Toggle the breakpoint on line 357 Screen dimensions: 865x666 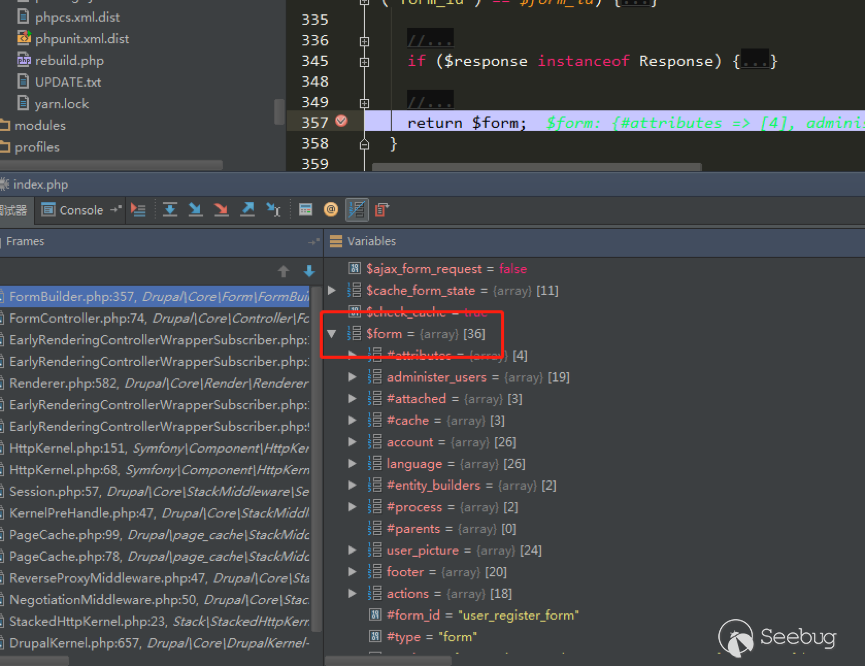pos(341,121)
